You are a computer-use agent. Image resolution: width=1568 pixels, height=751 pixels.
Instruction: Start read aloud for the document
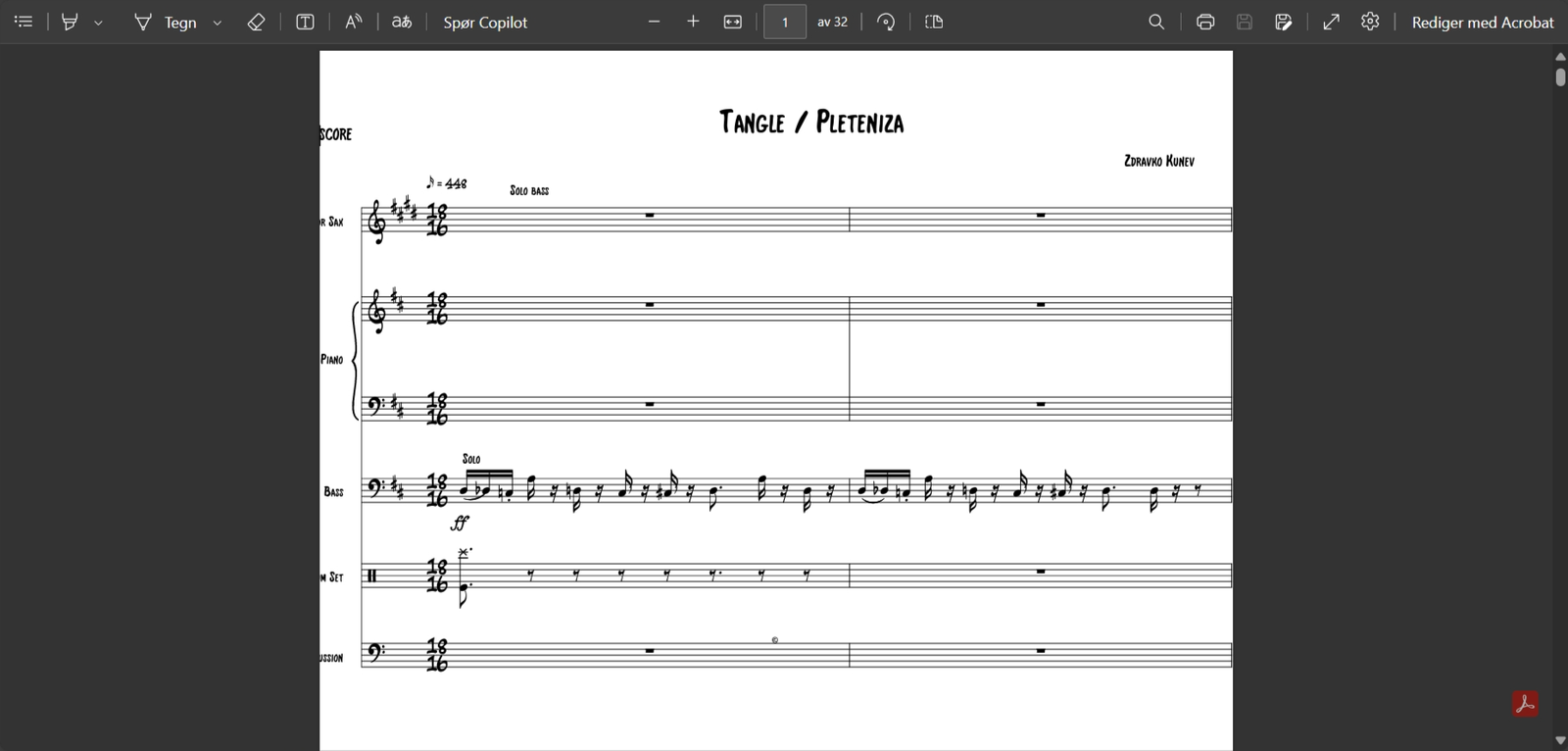(x=354, y=22)
